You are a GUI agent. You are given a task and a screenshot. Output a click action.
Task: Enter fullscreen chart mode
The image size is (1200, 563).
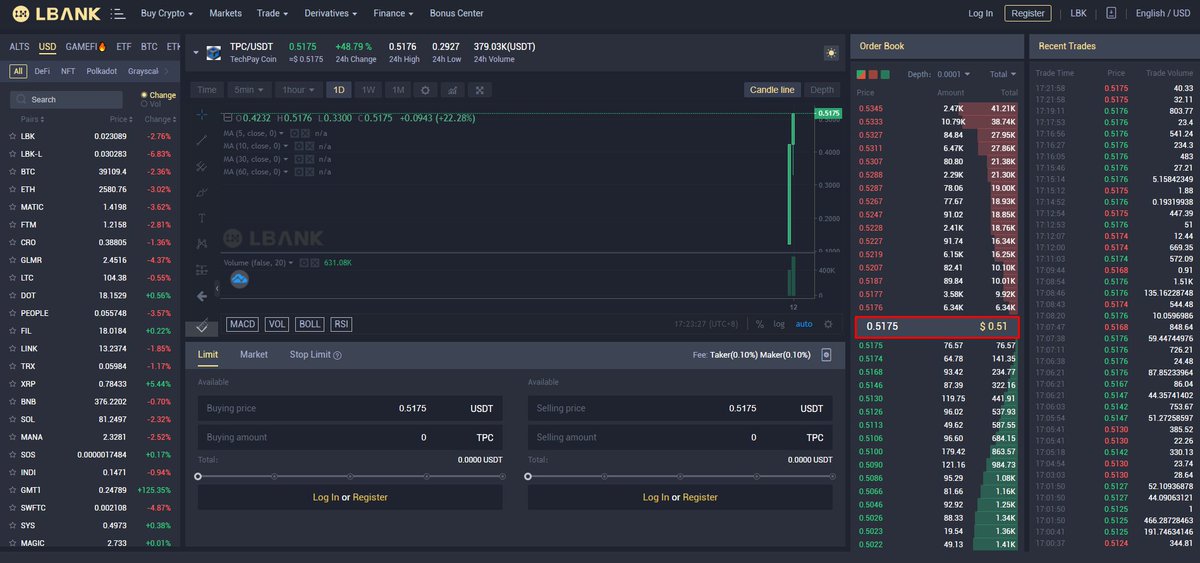pyautogui.click(x=480, y=90)
